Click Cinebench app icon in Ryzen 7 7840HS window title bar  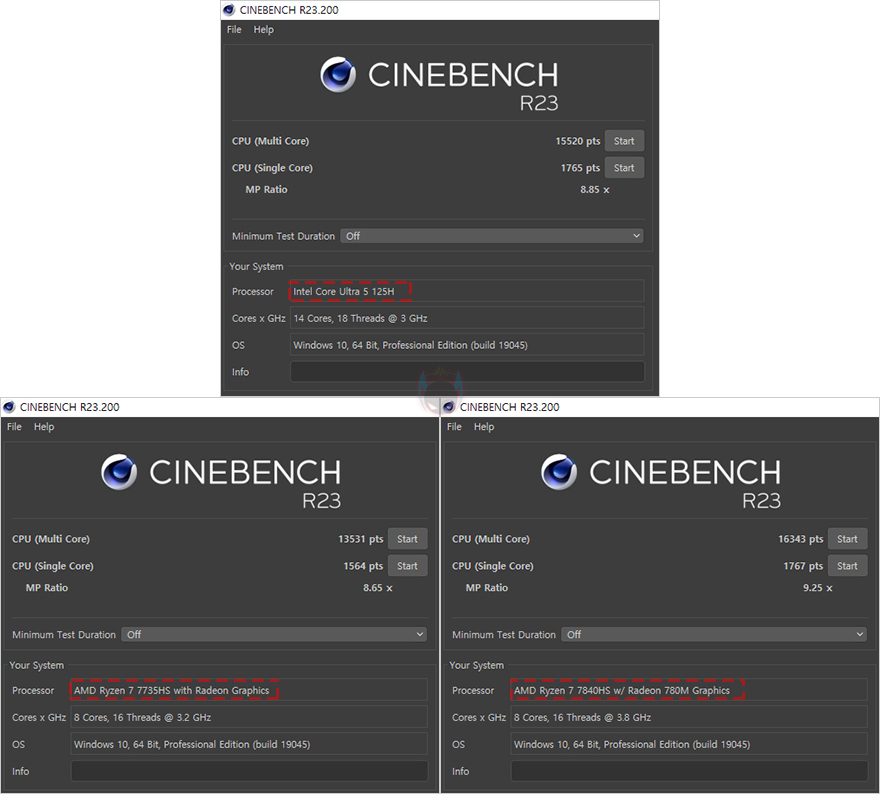pos(448,407)
